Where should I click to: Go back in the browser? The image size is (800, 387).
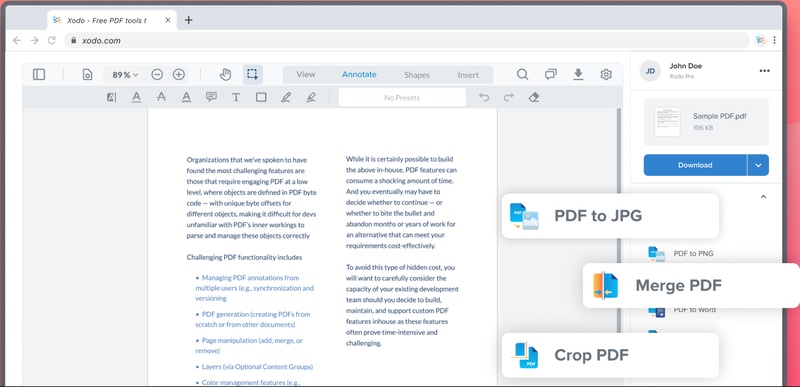17,40
